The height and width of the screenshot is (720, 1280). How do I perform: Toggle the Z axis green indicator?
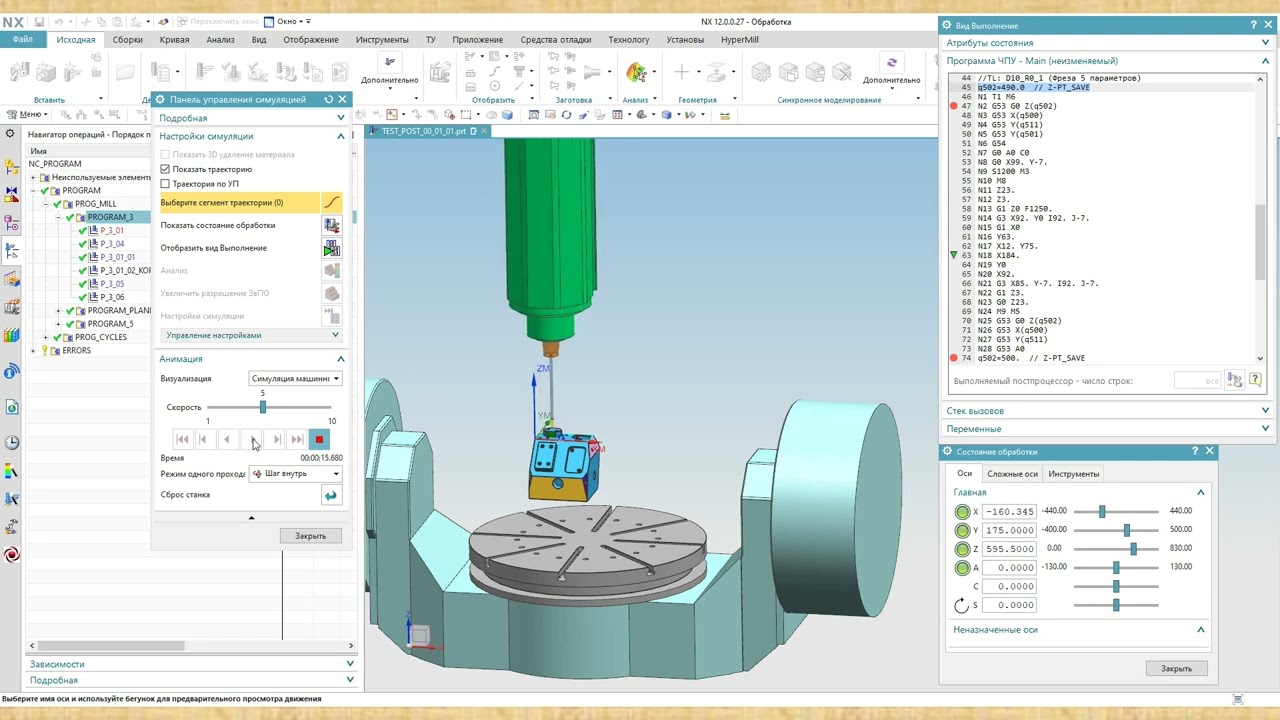point(962,549)
